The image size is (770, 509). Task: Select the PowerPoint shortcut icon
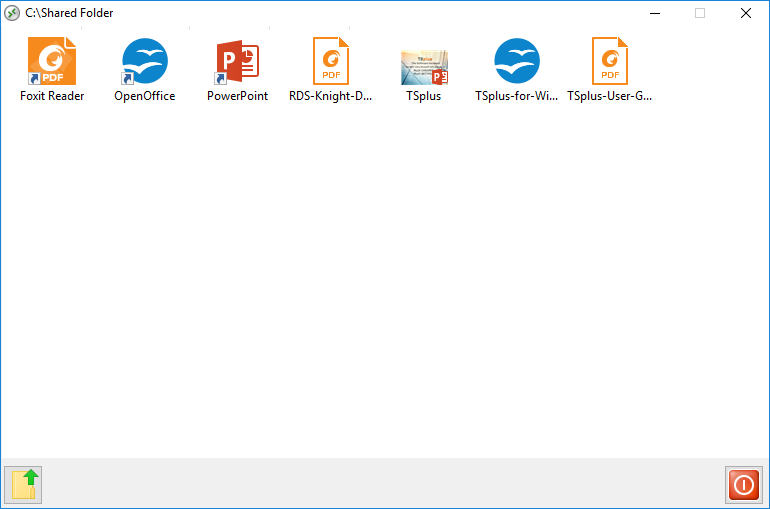click(x=237, y=61)
